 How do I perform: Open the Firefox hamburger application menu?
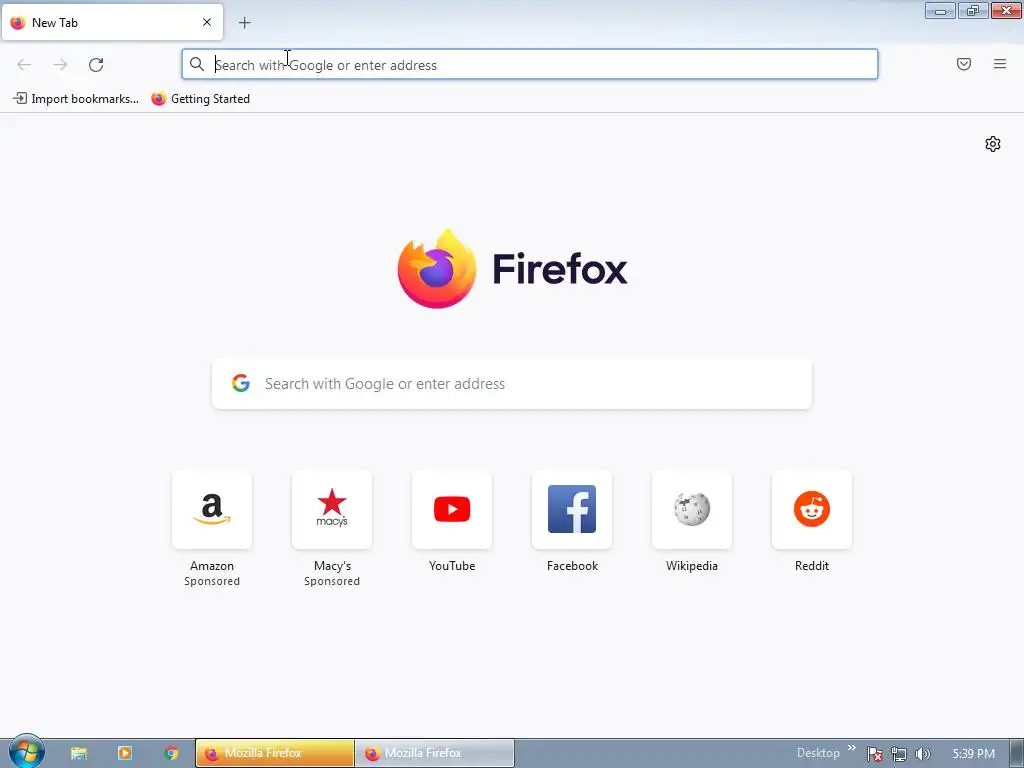tap(1000, 64)
